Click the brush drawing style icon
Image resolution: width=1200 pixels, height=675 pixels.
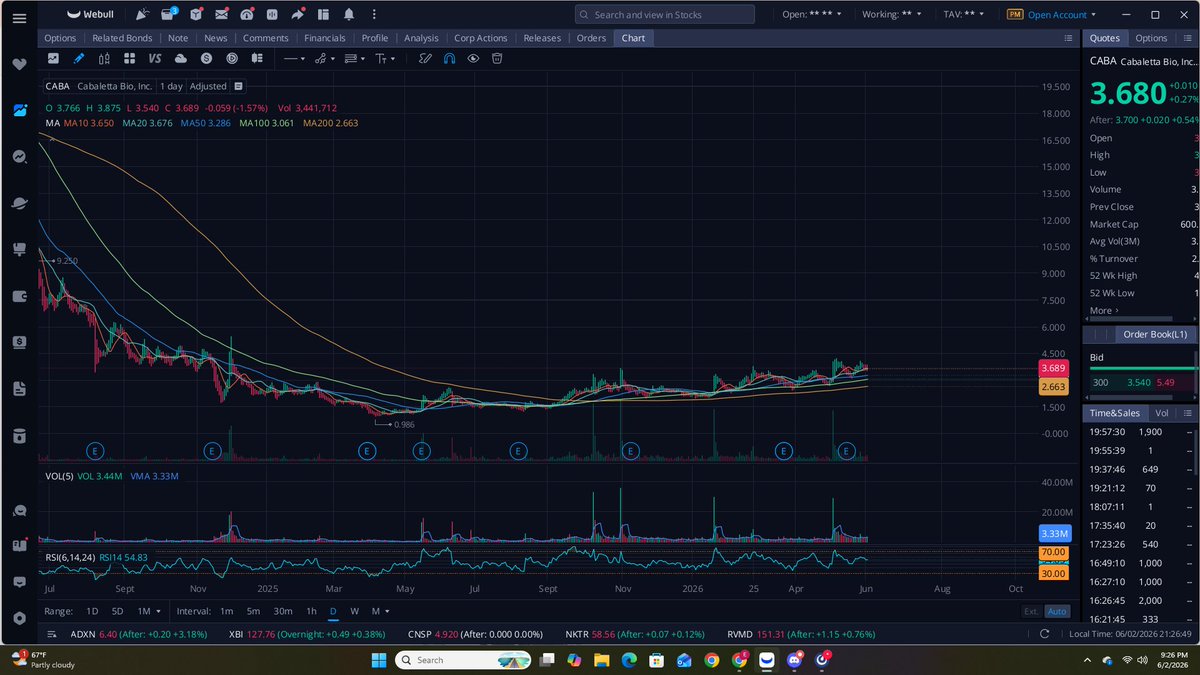(425, 59)
